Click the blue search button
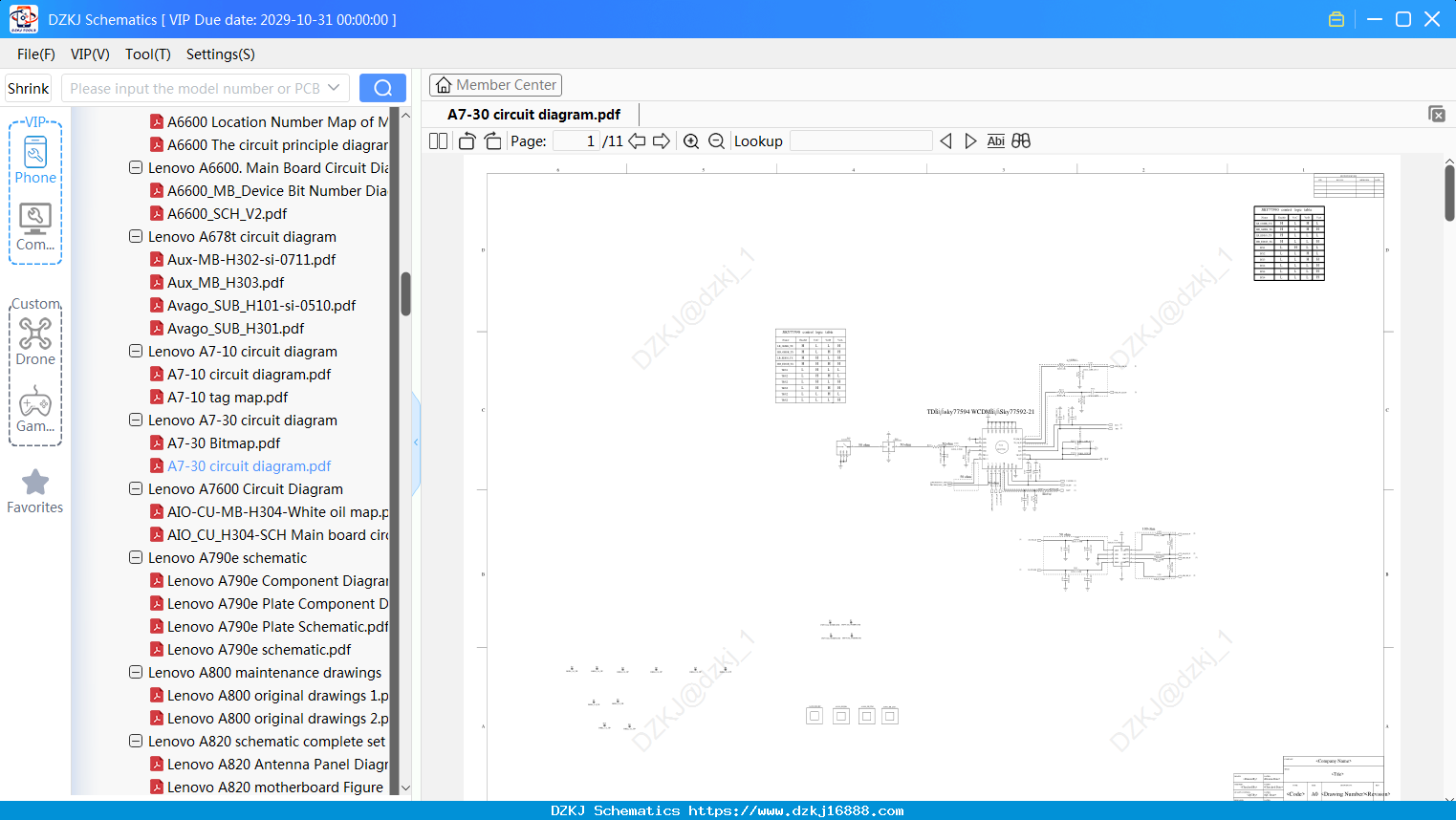The height and width of the screenshot is (820, 1456). click(x=382, y=88)
